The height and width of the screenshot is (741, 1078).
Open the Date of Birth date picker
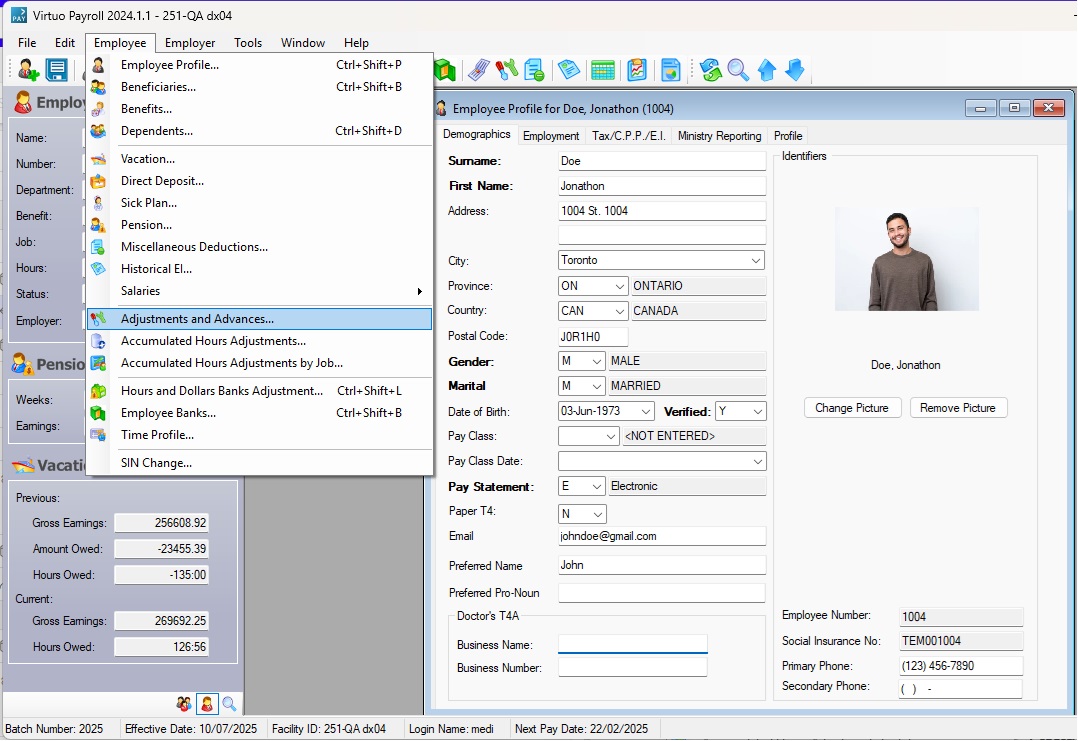(644, 411)
